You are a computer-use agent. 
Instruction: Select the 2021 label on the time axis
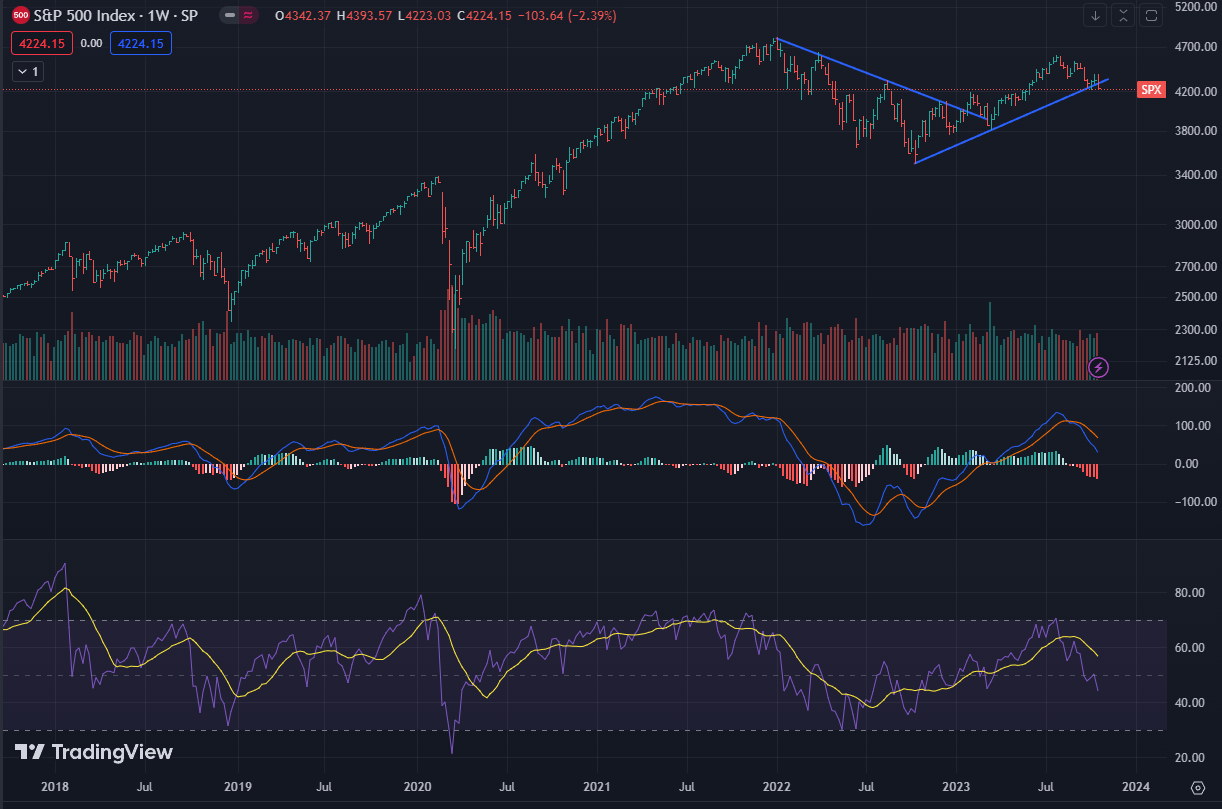pos(596,788)
